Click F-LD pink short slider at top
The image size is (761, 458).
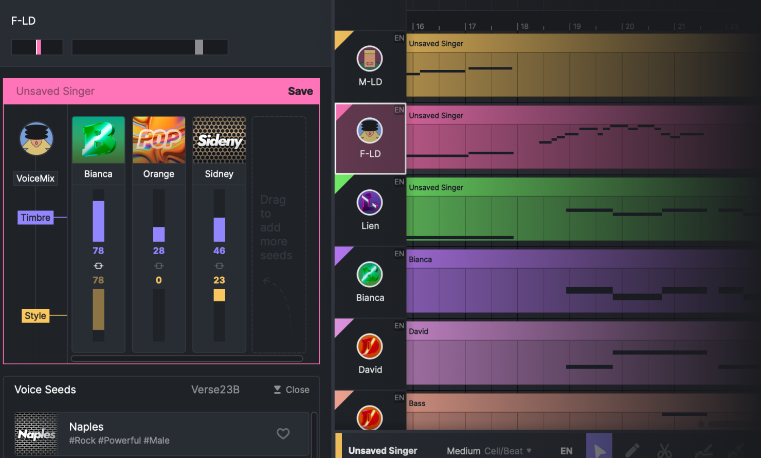(37, 47)
